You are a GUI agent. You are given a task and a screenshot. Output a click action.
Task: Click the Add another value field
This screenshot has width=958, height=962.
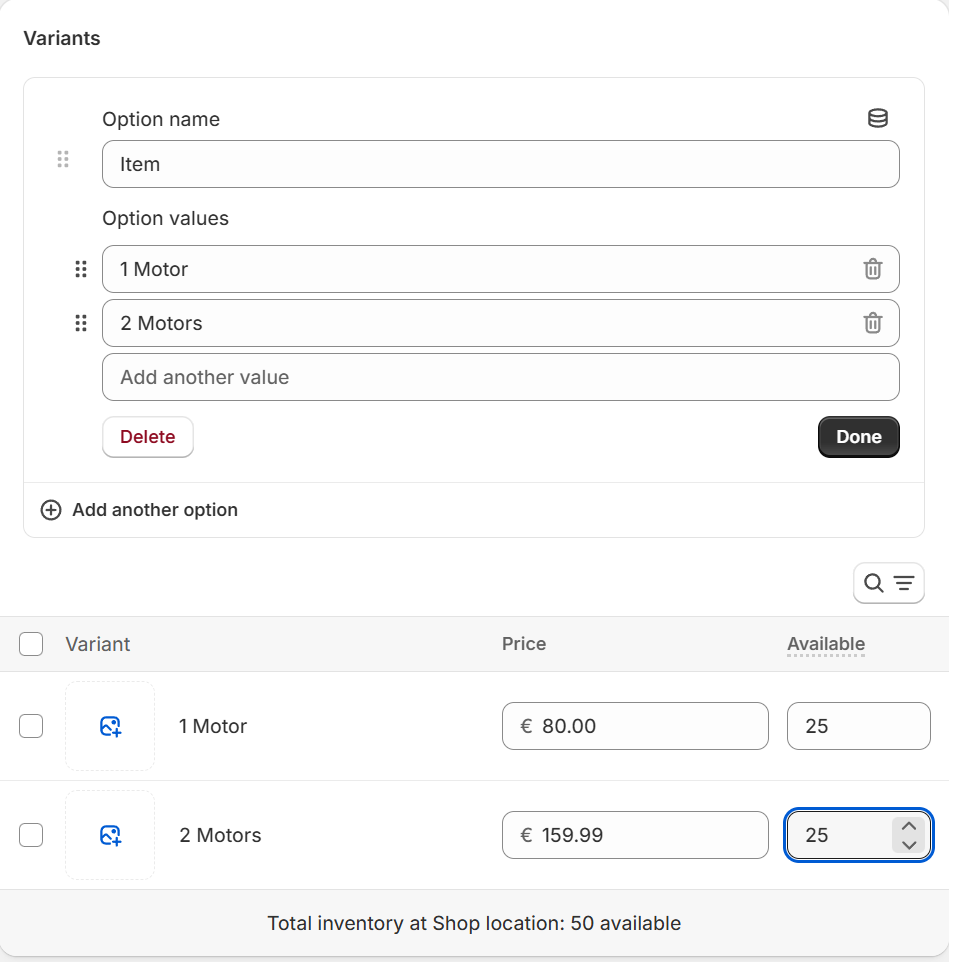click(500, 377)
